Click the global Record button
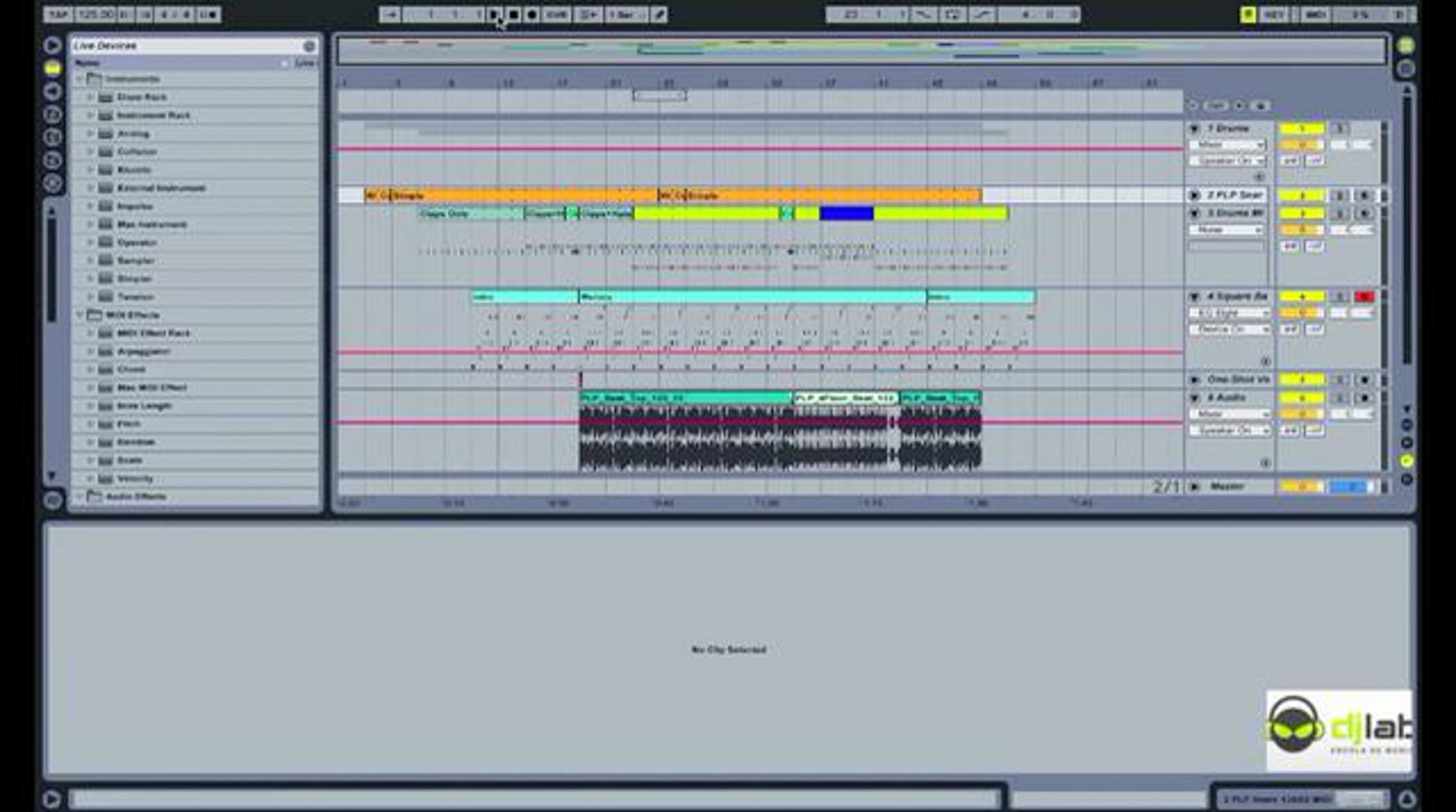This screenshot has height=812, width=1456. click(x=532, y=15)
